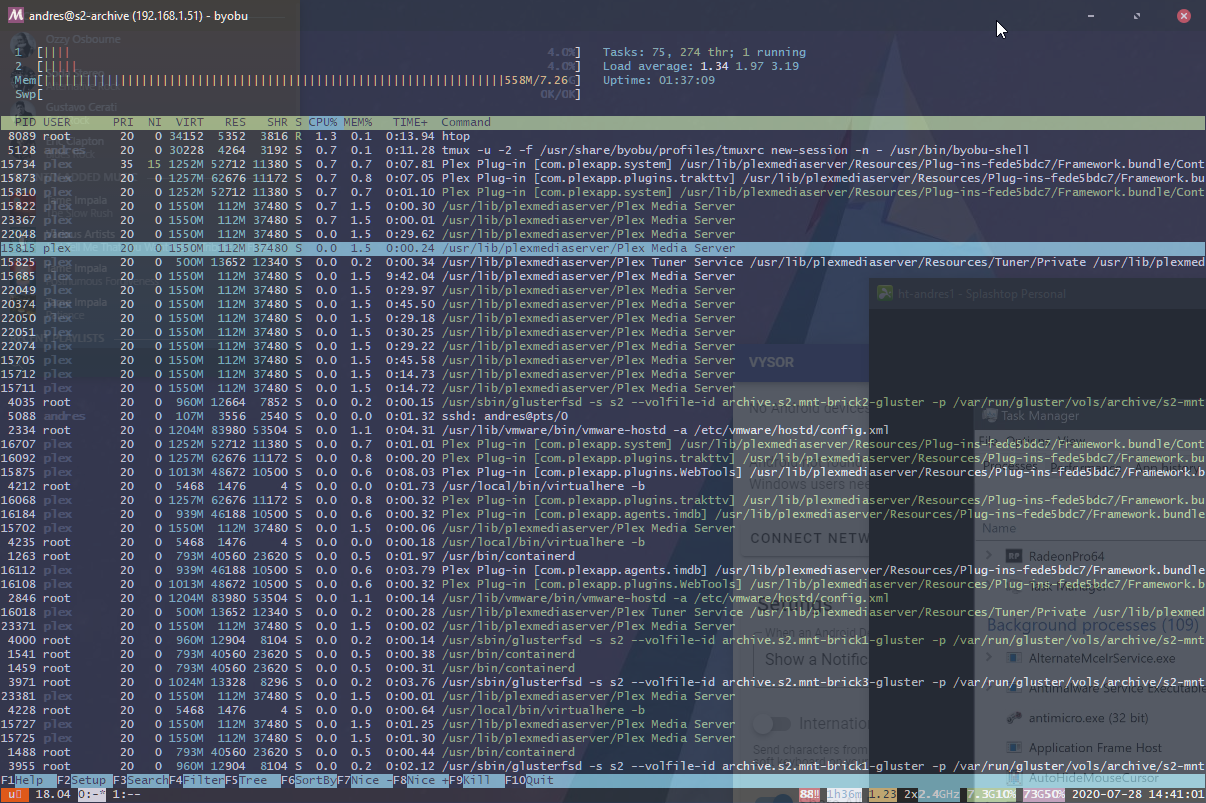Select the highlighted Plex Media Server row
Viewport: 1206px width, 803px height.
[x=400, y=247]
